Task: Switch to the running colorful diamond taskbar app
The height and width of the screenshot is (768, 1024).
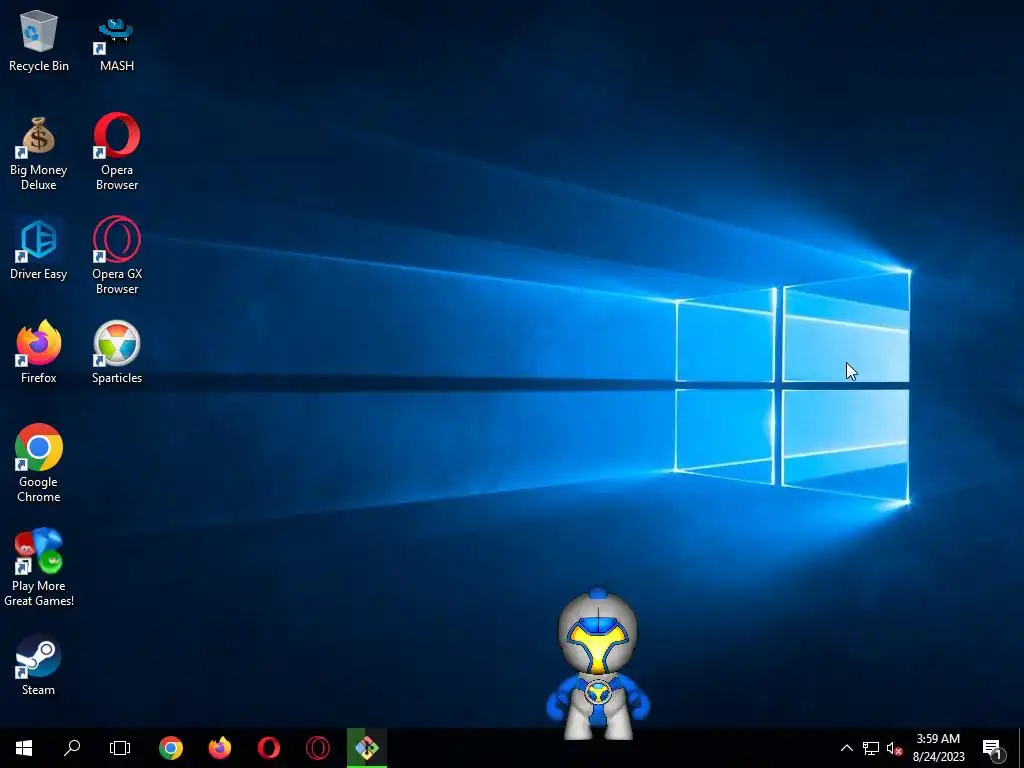Action: pyautogui.click(x=366, y=748)
